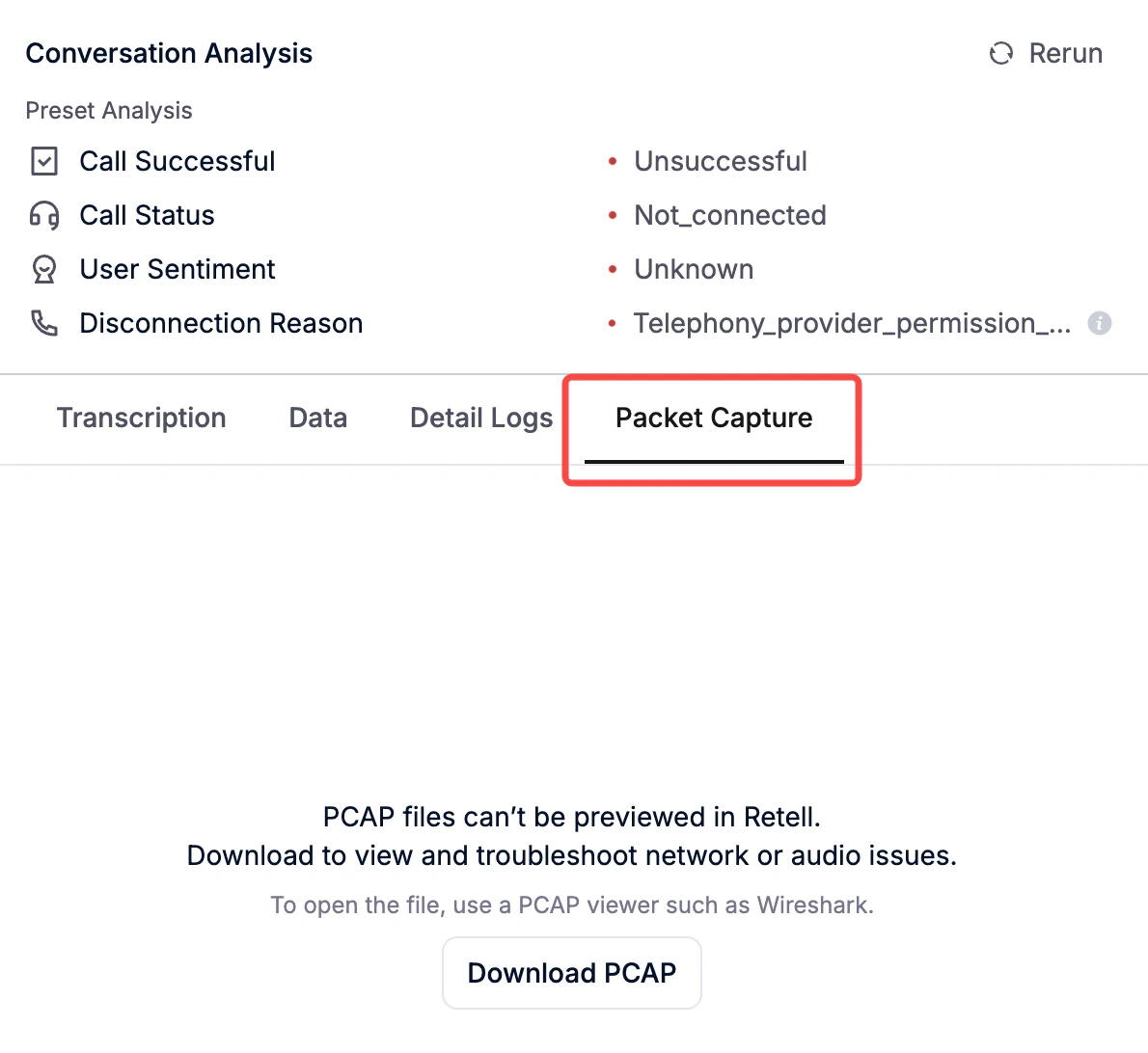Click the Disconnection Reason phone icon
Image resolution: width=1148 pixels, height=1053 pixels.
44,323
